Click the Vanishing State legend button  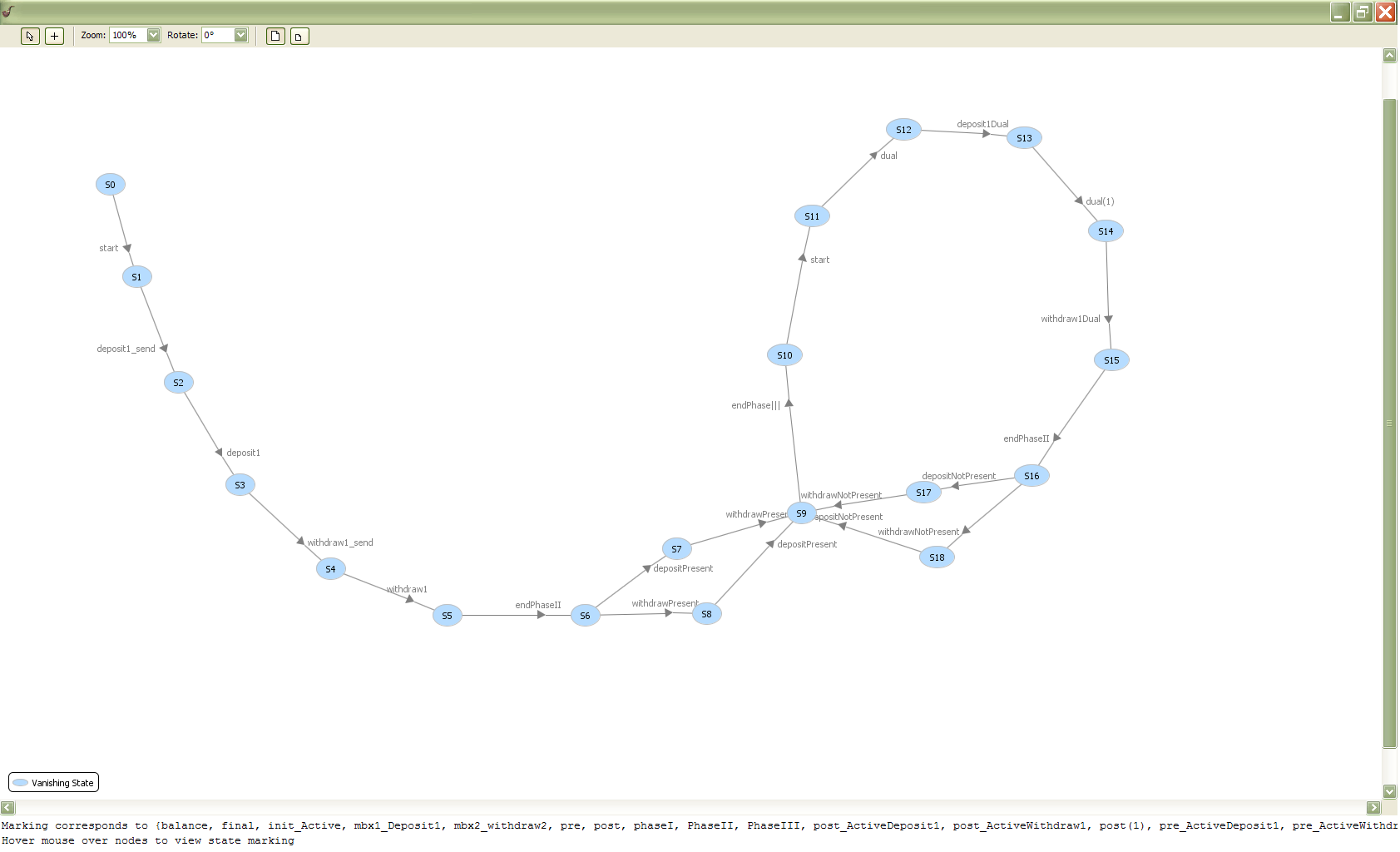(53, 782)
